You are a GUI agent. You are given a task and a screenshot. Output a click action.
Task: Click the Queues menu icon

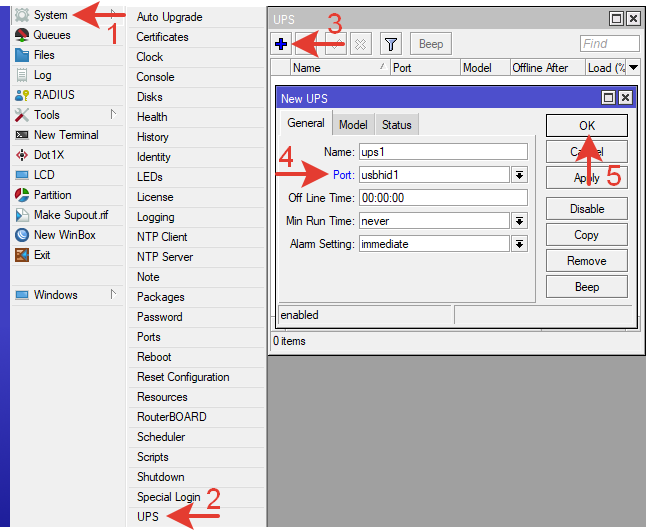pyautogui.click(x=22, y=35)
